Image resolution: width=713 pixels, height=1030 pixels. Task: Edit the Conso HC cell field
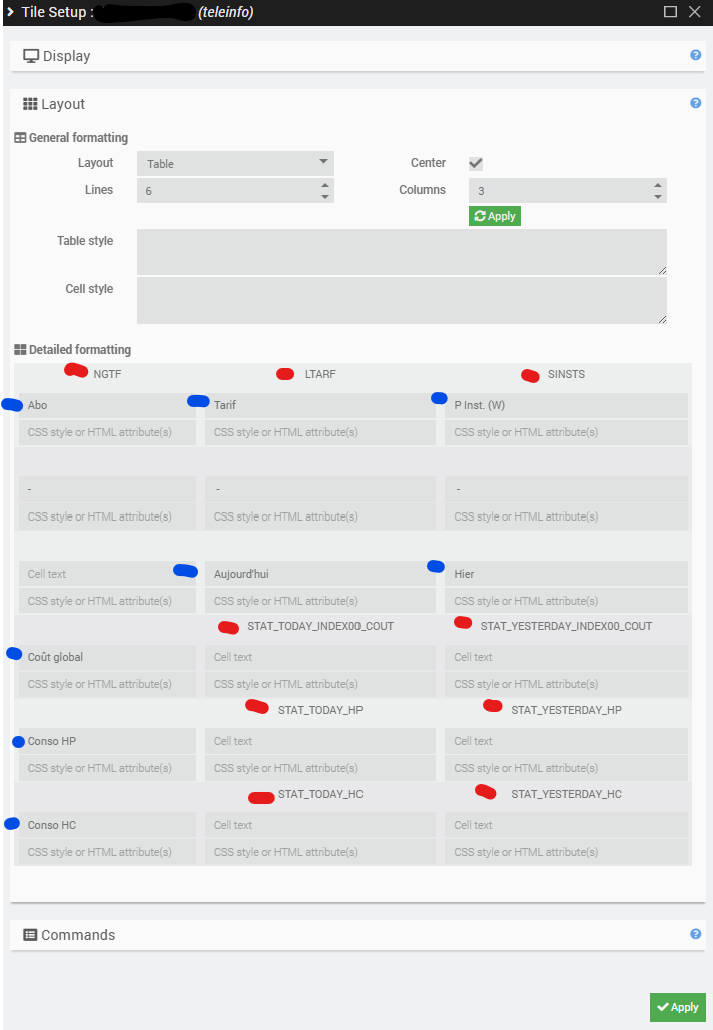click(x=107, y=825)
